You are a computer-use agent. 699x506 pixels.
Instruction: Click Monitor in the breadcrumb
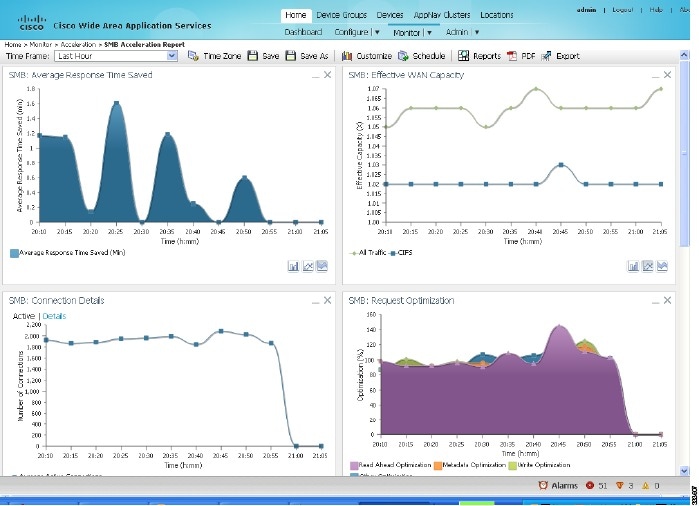[41, 45]
